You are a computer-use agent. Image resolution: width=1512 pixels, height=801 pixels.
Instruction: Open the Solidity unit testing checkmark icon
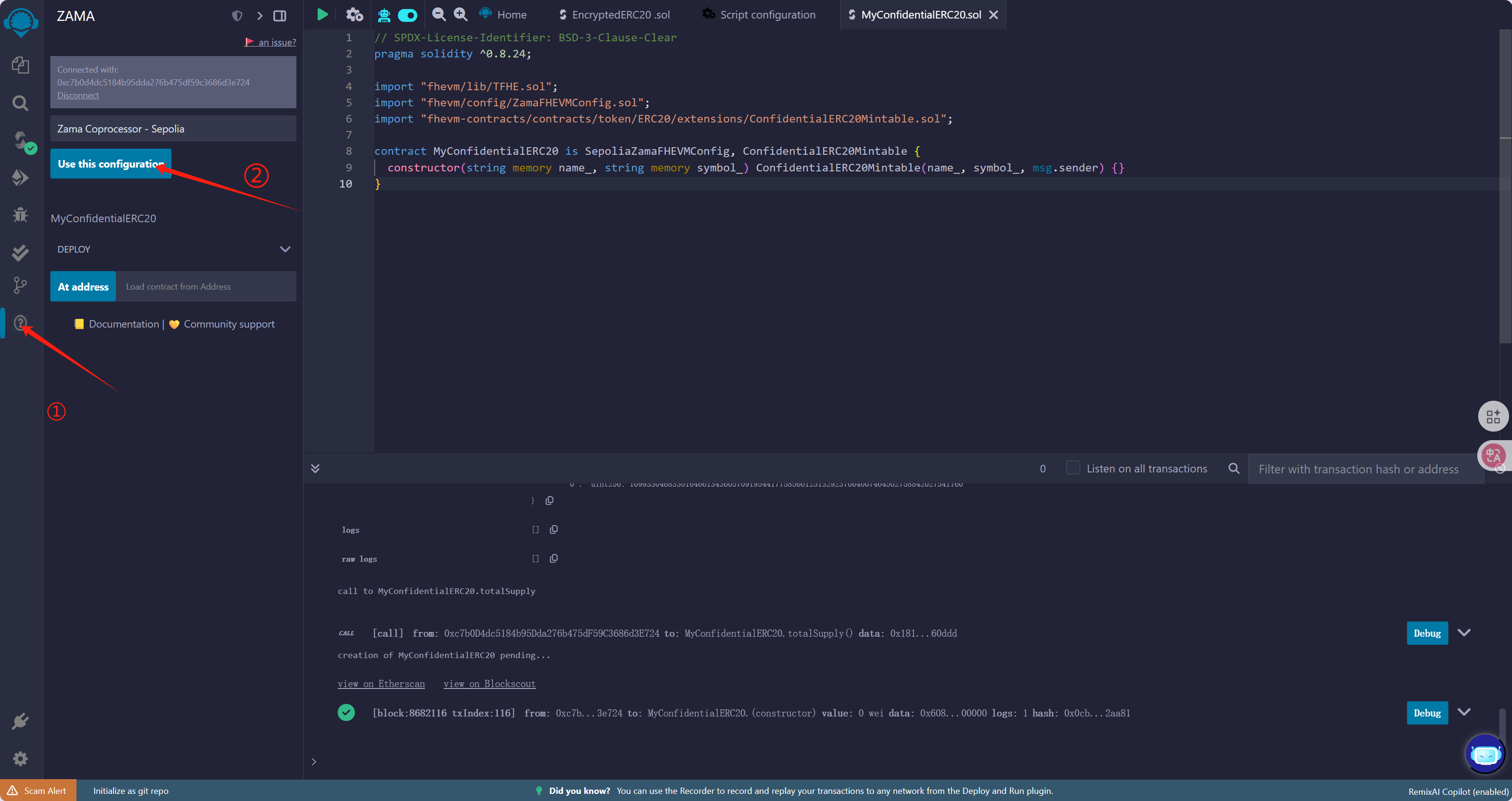(20, 252)
